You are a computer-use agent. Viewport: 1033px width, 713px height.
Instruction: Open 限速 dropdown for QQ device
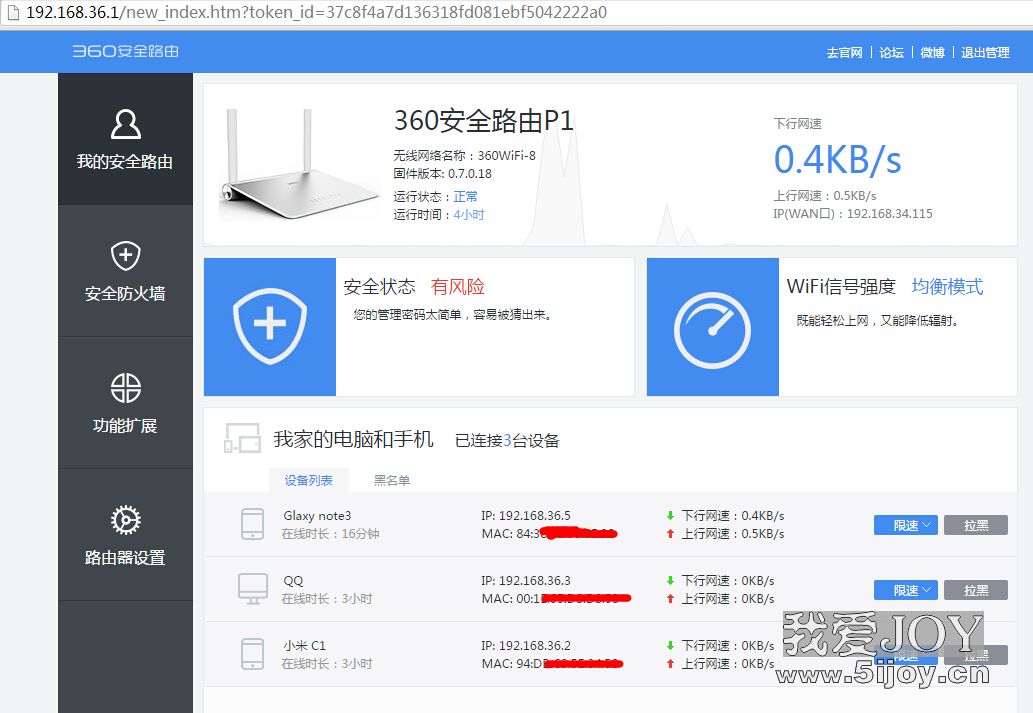pos(906,590)
